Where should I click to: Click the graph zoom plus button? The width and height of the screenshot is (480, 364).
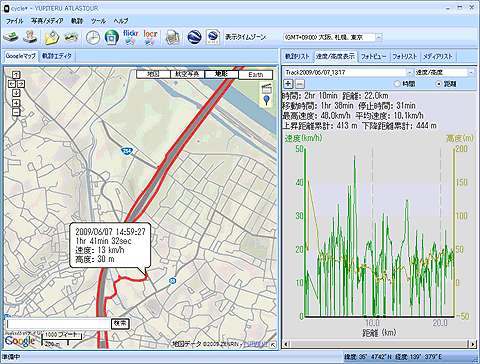[288, 84]
